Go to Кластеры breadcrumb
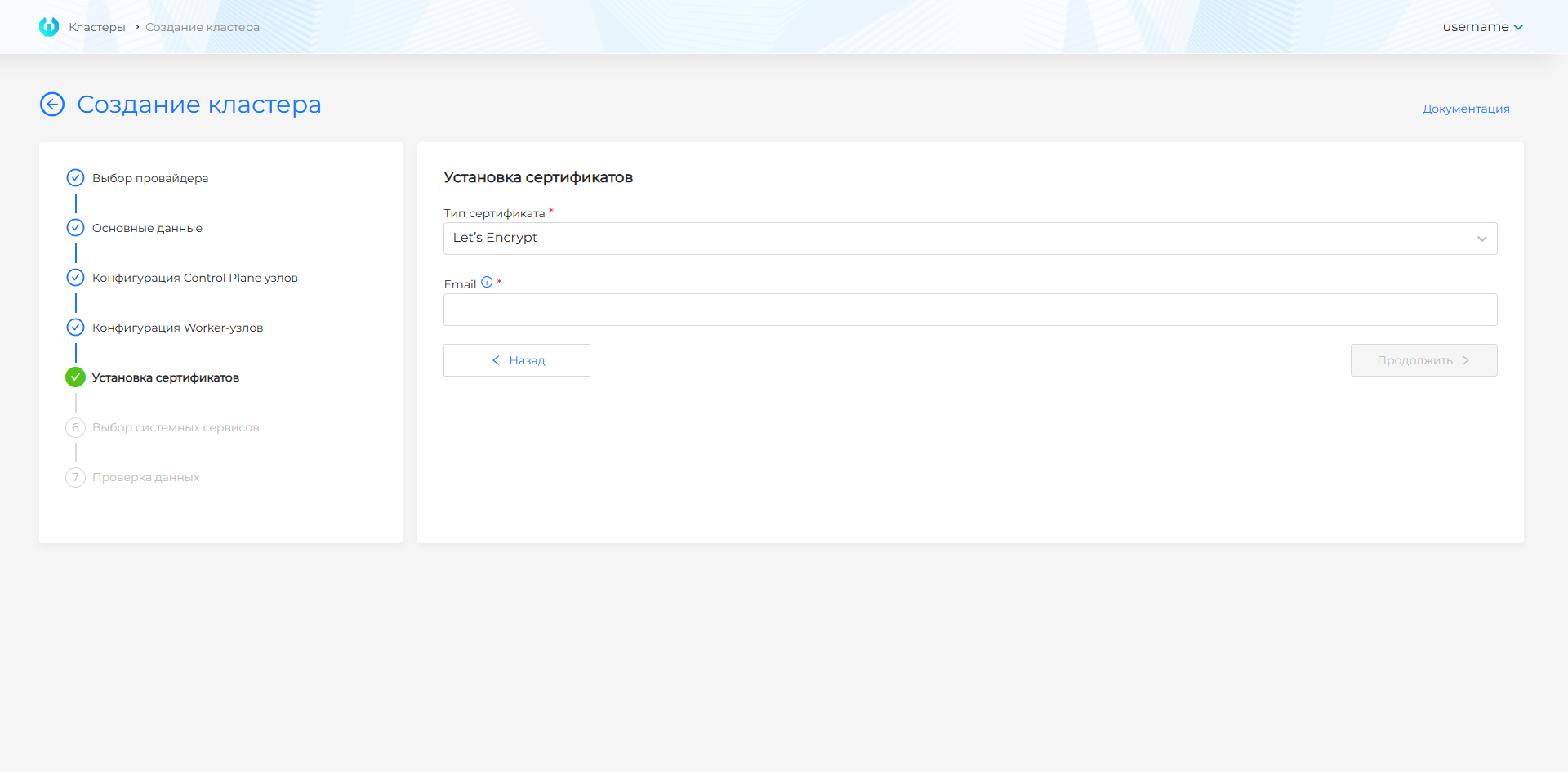 tap(96, 27)
